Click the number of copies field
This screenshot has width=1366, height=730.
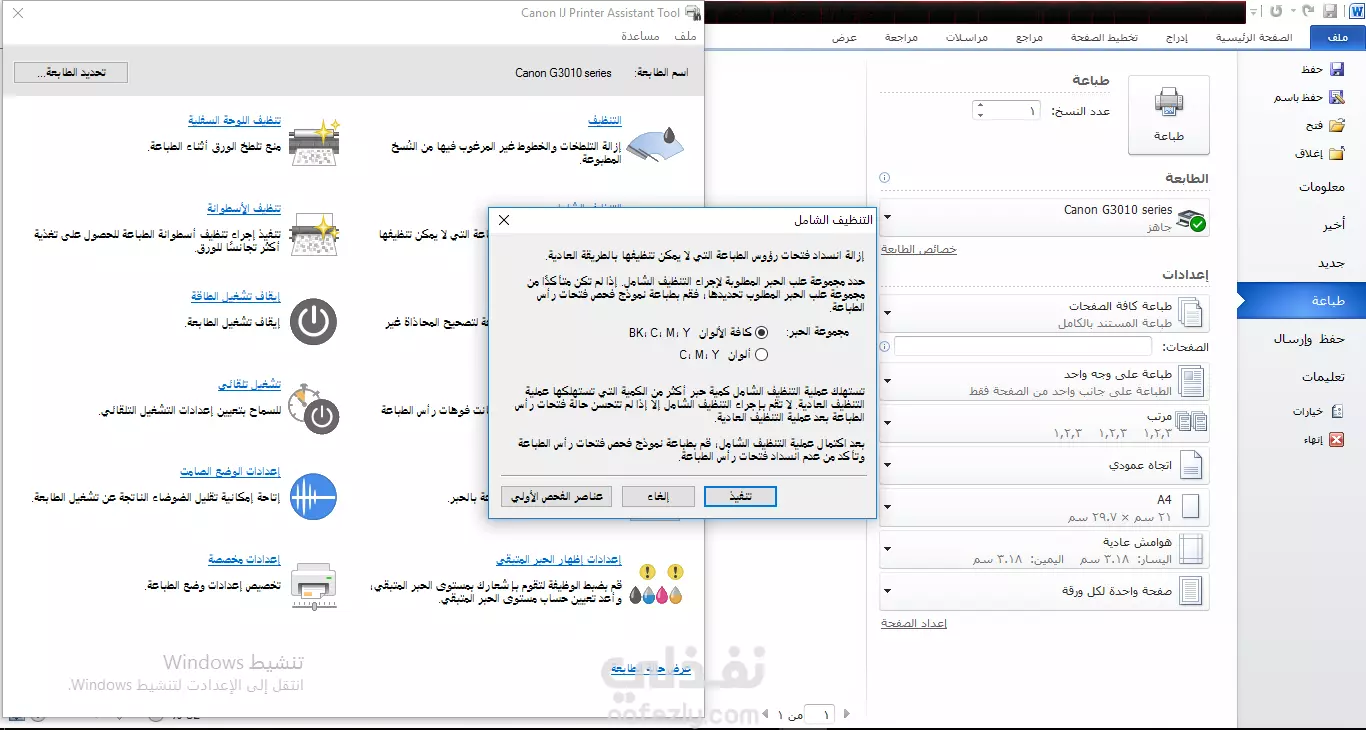tap(1005, 110)
